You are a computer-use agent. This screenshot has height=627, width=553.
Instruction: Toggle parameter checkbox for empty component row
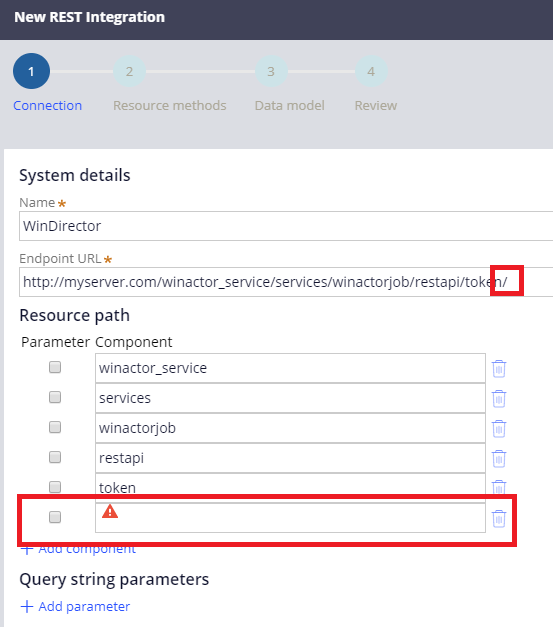pyautogui.click(x=55, y=517)
